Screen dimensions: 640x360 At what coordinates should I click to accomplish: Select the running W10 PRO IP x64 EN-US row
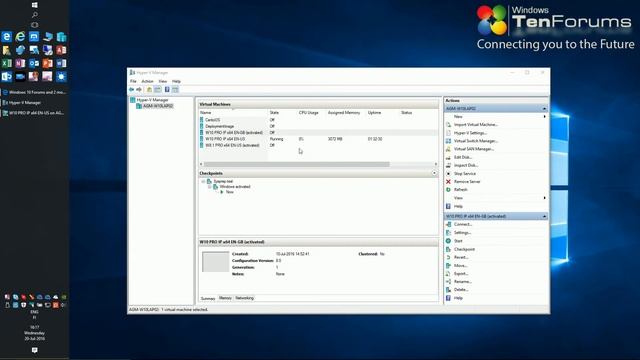coord(318,139)
